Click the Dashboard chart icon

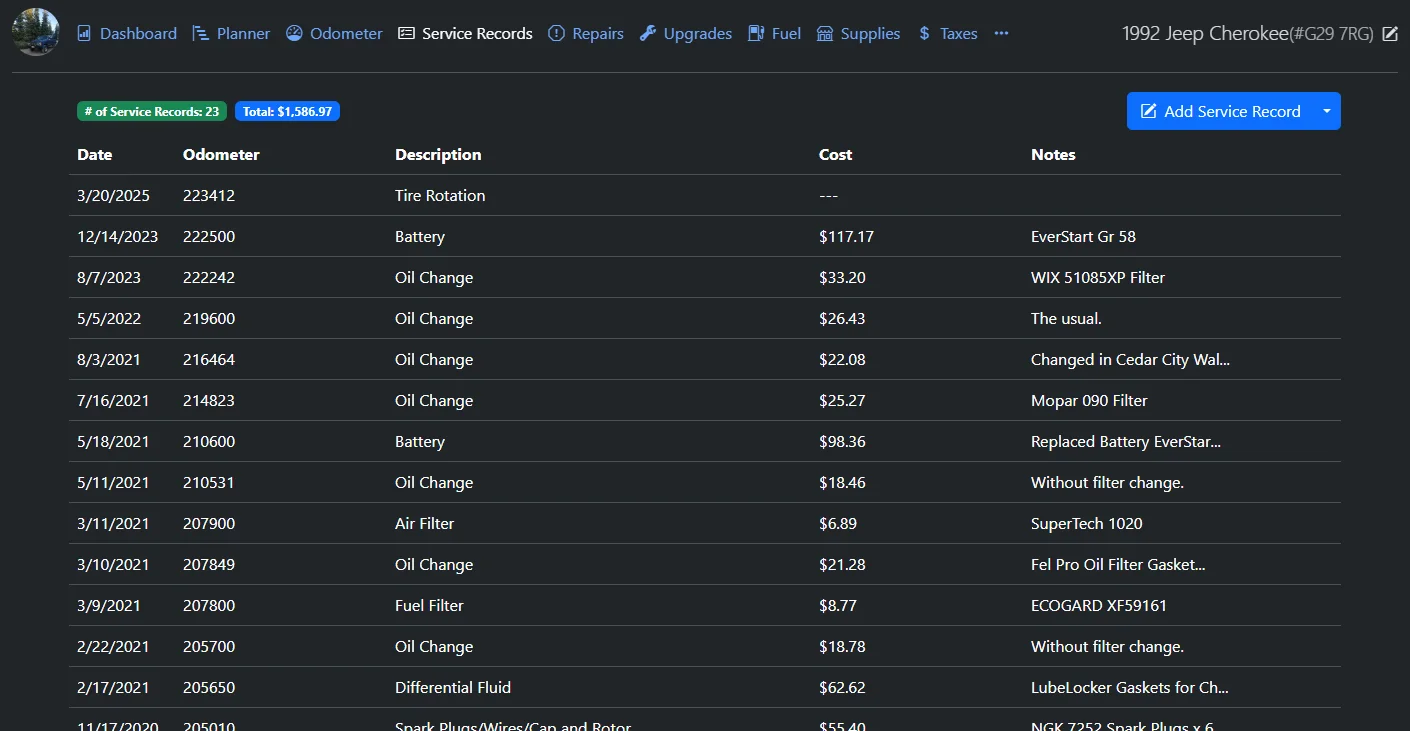(x=85, y=33)
